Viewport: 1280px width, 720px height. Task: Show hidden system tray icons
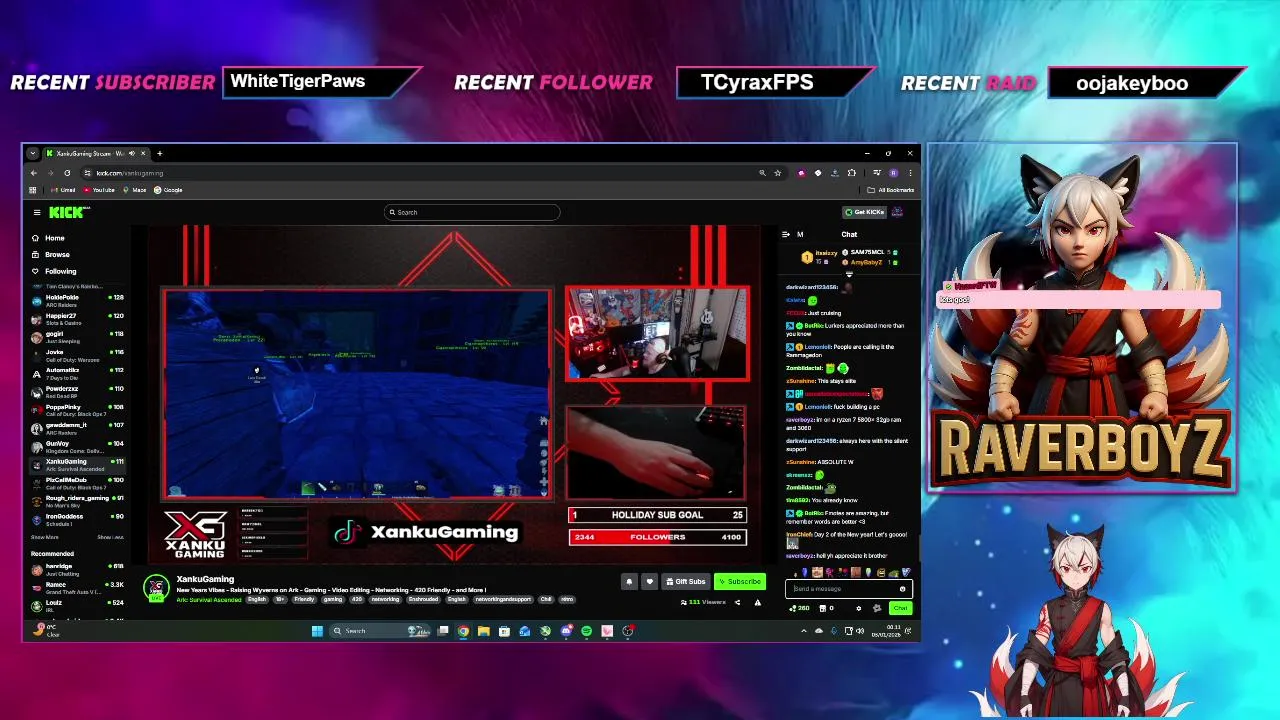pos(803,631)
